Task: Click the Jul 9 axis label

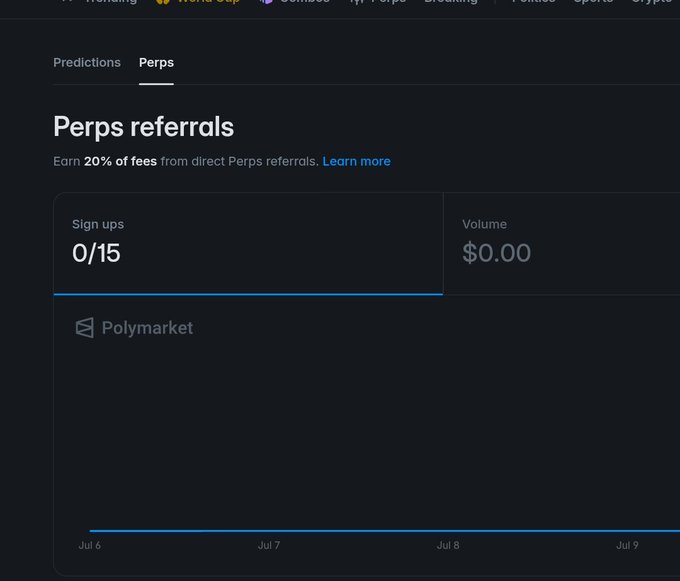Action: [627, 545]
